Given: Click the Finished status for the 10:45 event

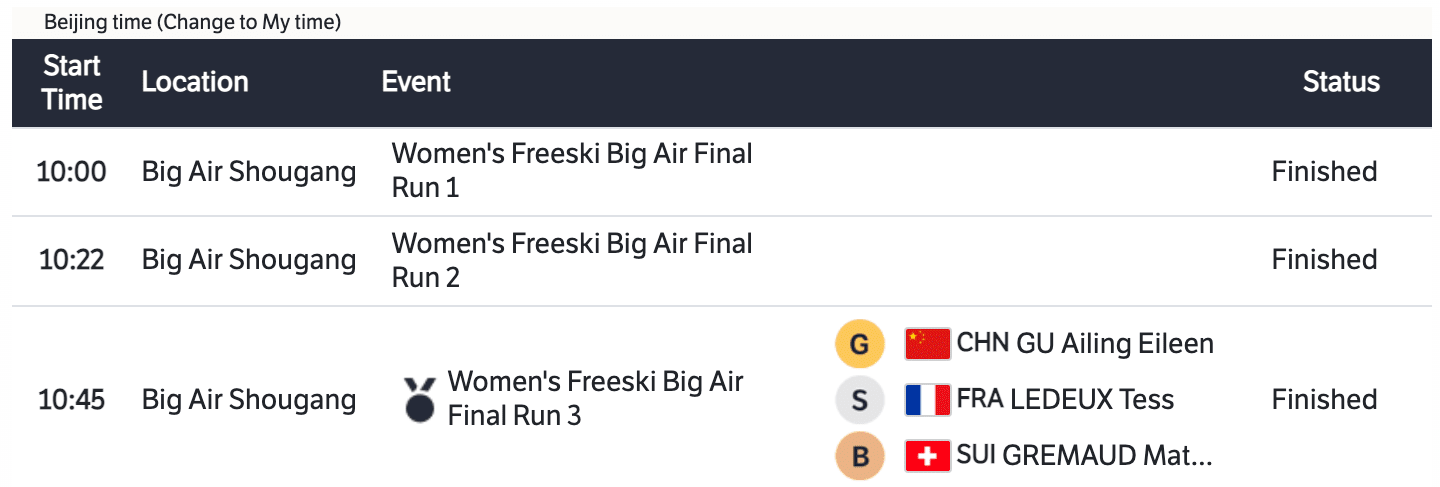Looking at the screenshot, I should pos(1324,400).
